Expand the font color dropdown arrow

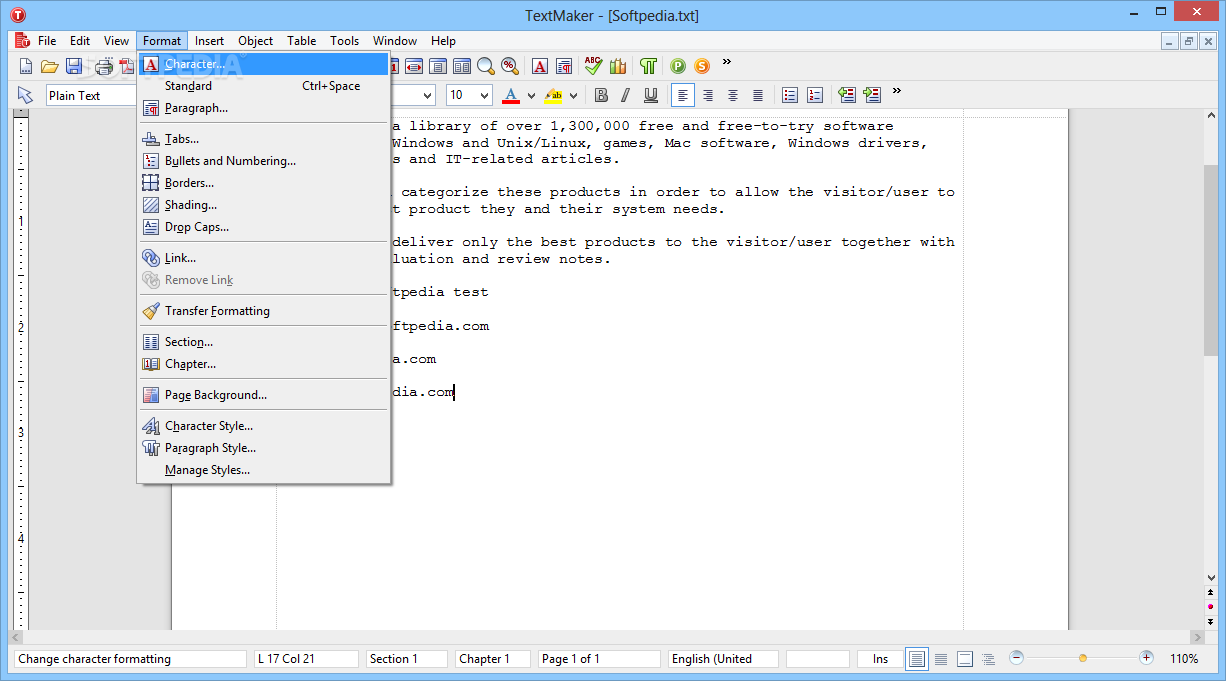(x=531, y=96)
